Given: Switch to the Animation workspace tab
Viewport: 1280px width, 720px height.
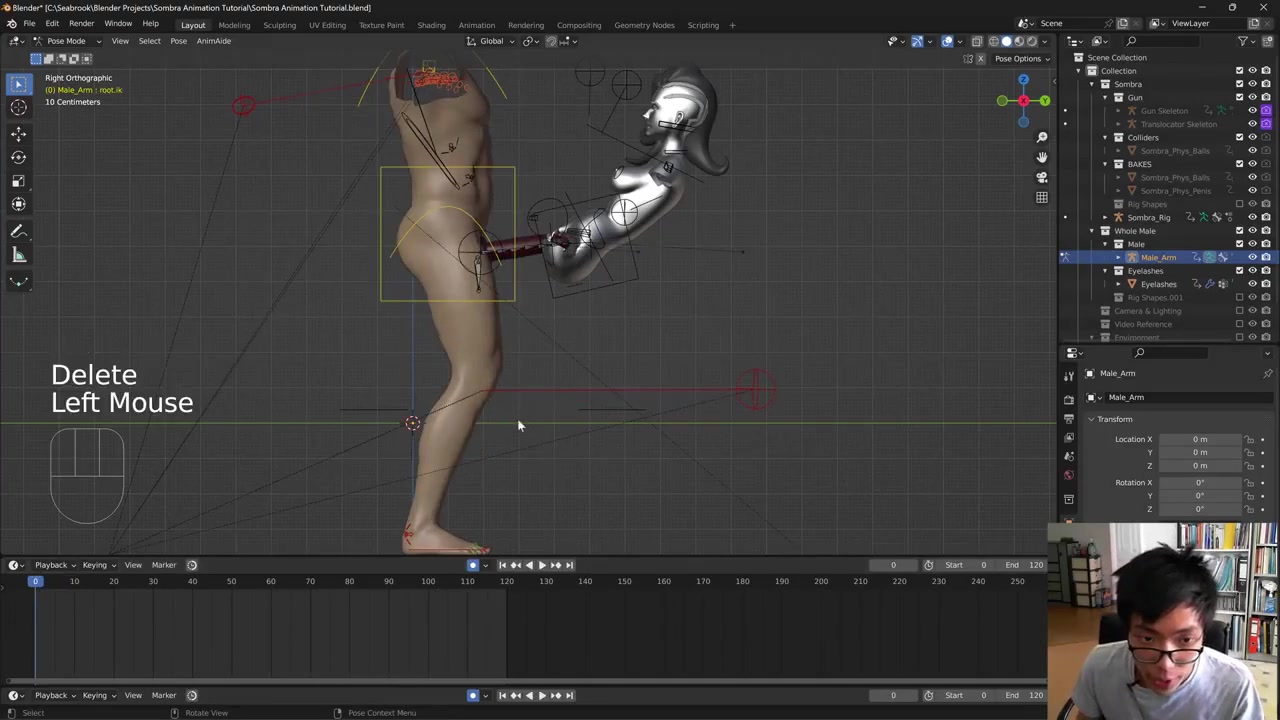Looking at the screenshot, I should tap(476, 25).
